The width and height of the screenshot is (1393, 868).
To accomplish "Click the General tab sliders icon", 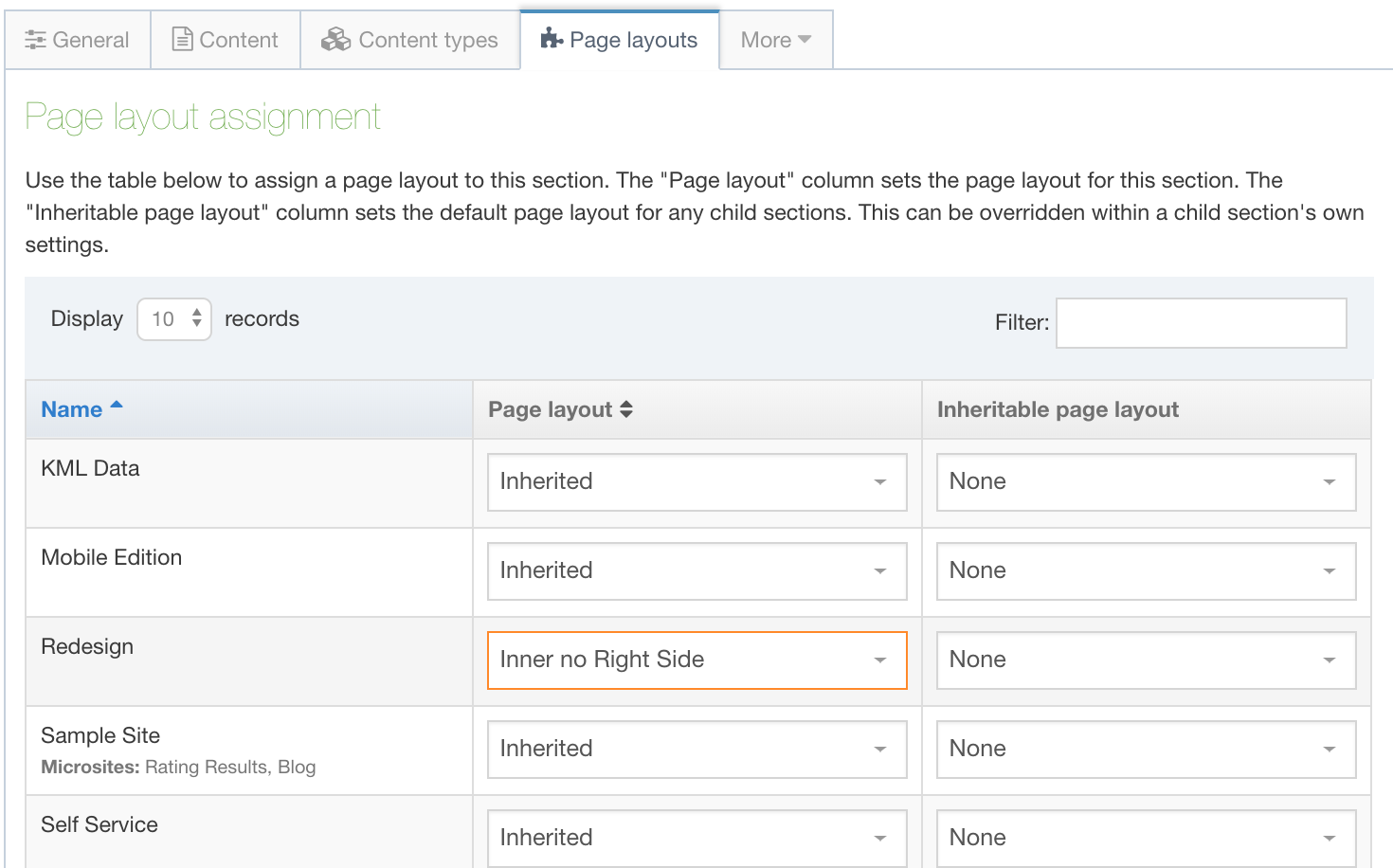I will click(35, 40).
